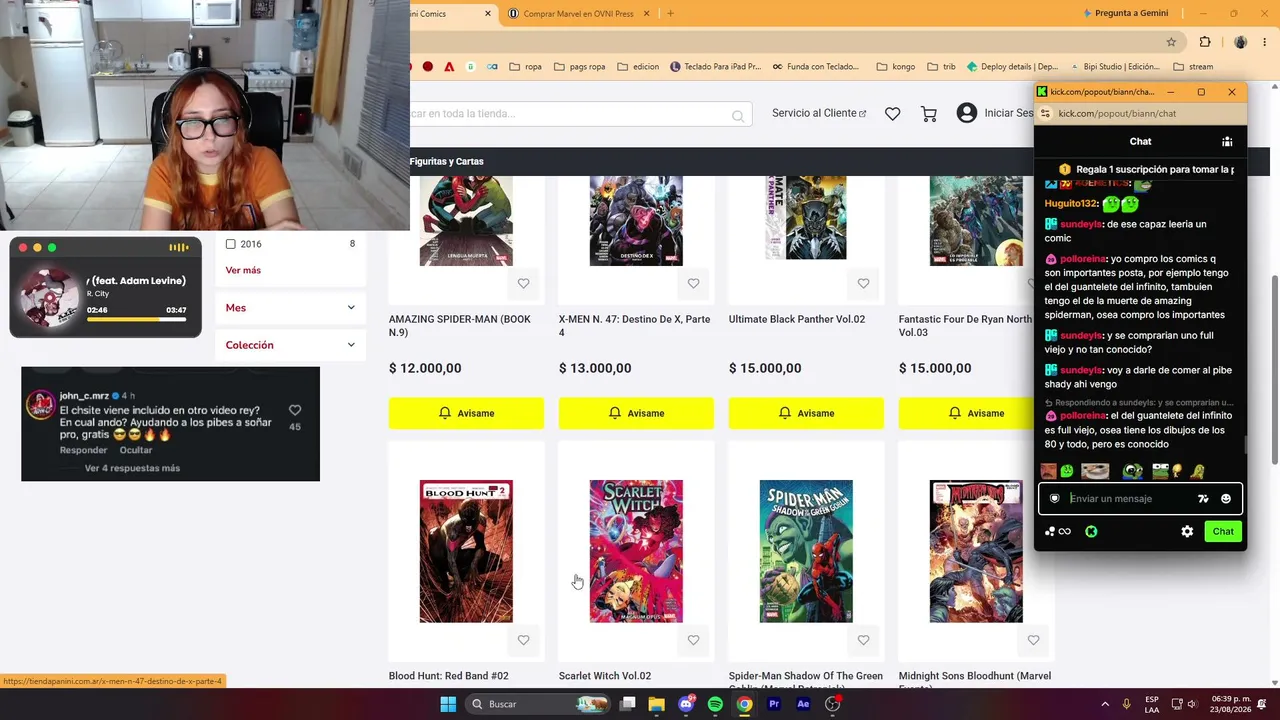Image resolution: width=1280 pixels, height=720 pixels.
Task: Click the user account avatar icon
Action: click(966, 113)
